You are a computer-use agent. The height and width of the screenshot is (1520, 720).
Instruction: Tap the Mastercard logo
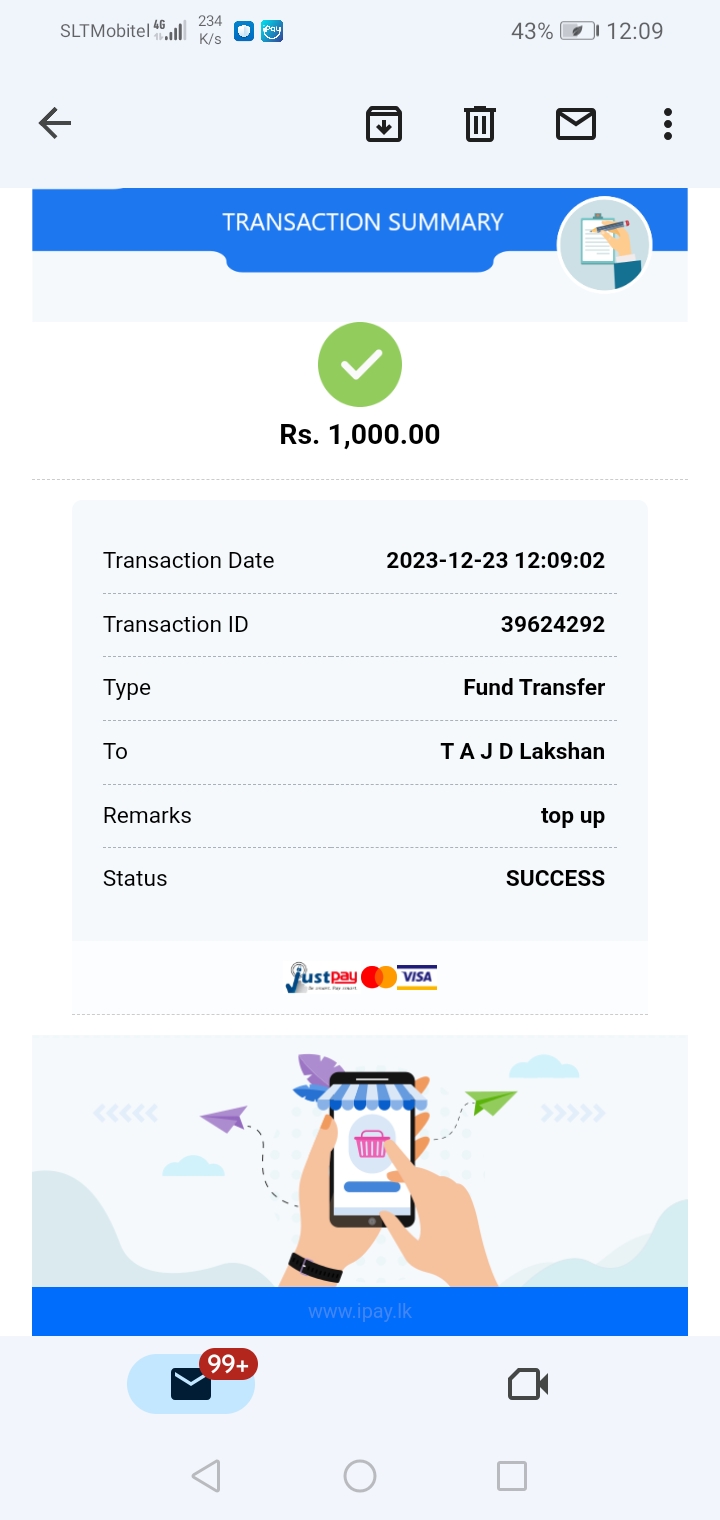379,977
